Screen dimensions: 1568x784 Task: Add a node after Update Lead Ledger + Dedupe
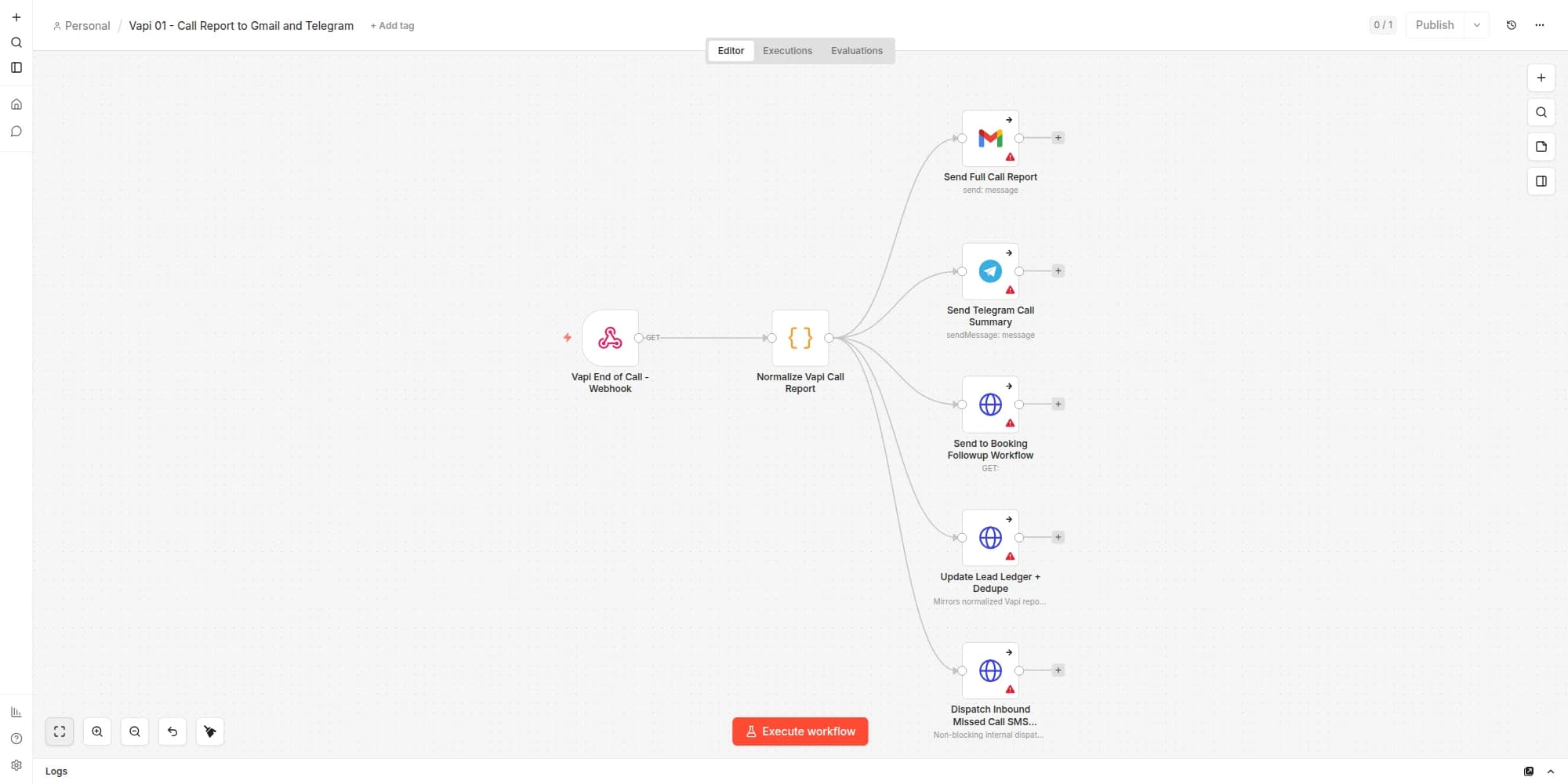point(1058,538)
